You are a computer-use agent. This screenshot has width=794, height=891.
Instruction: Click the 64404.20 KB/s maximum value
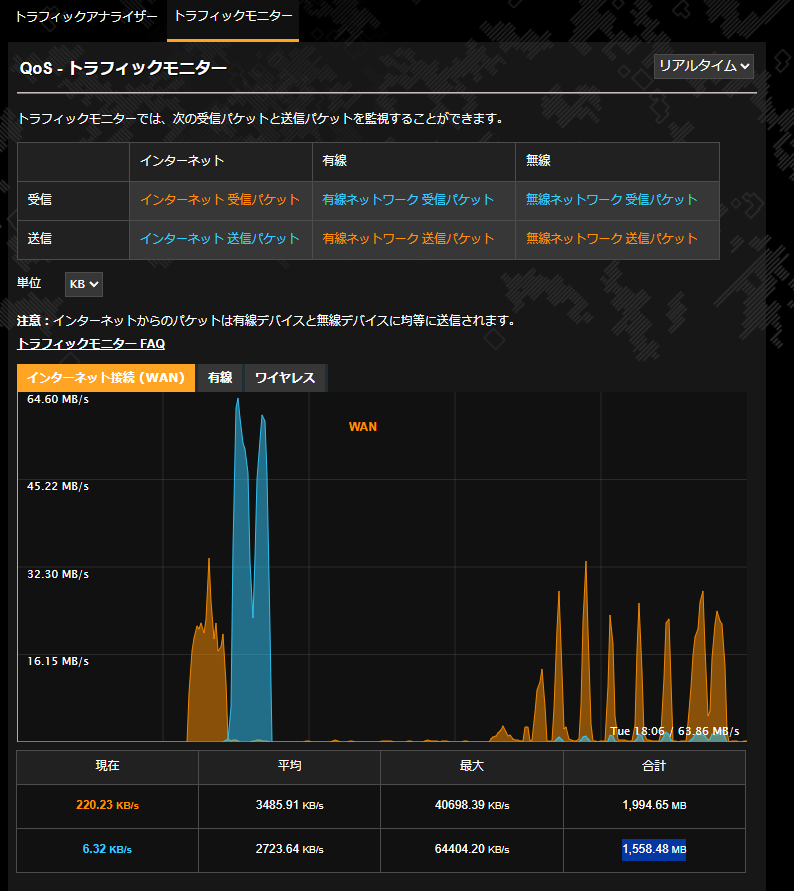click(472, 850)
